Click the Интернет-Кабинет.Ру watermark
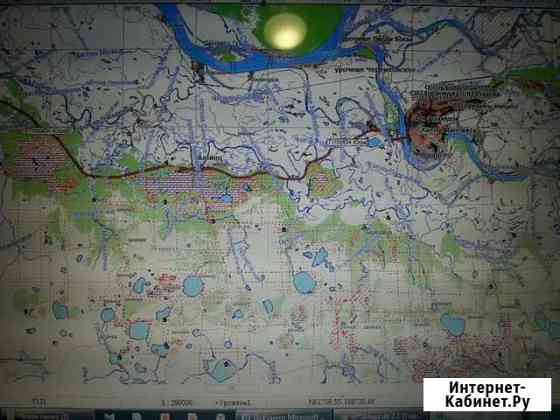Screen dimensions: 560x420 pos(487,394)
